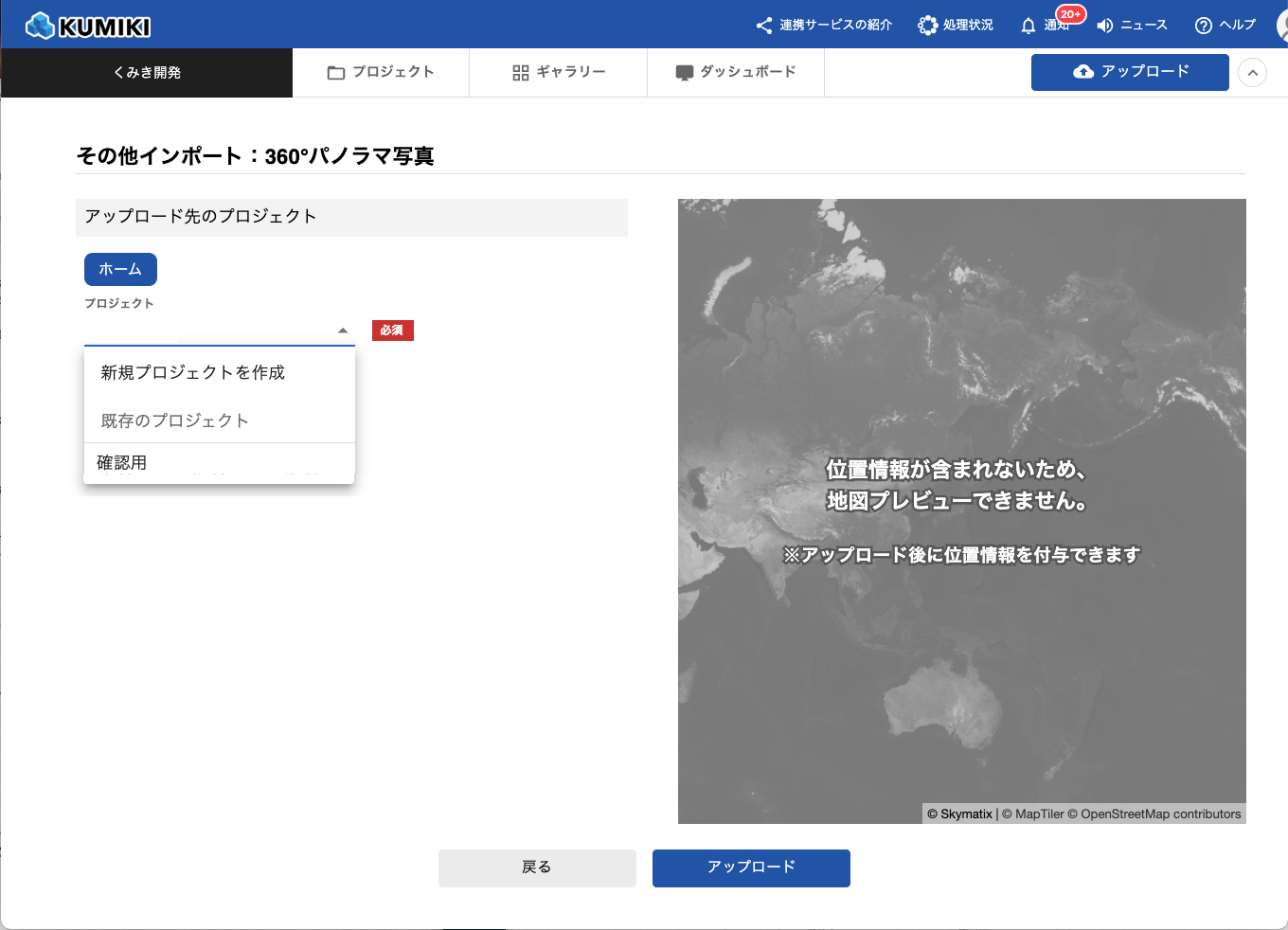Open the ギャラリー tab
This screenshot has height=930, width=1288.
(x=559, y=72)
